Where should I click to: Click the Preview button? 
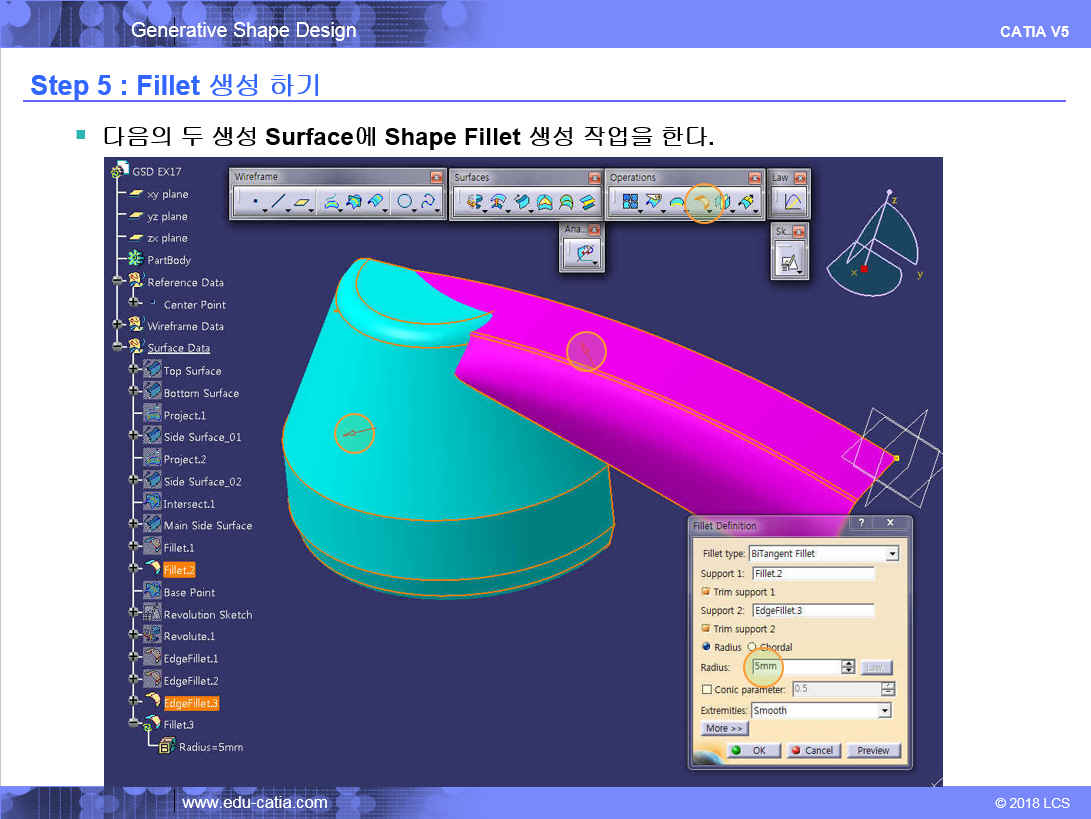873,750
